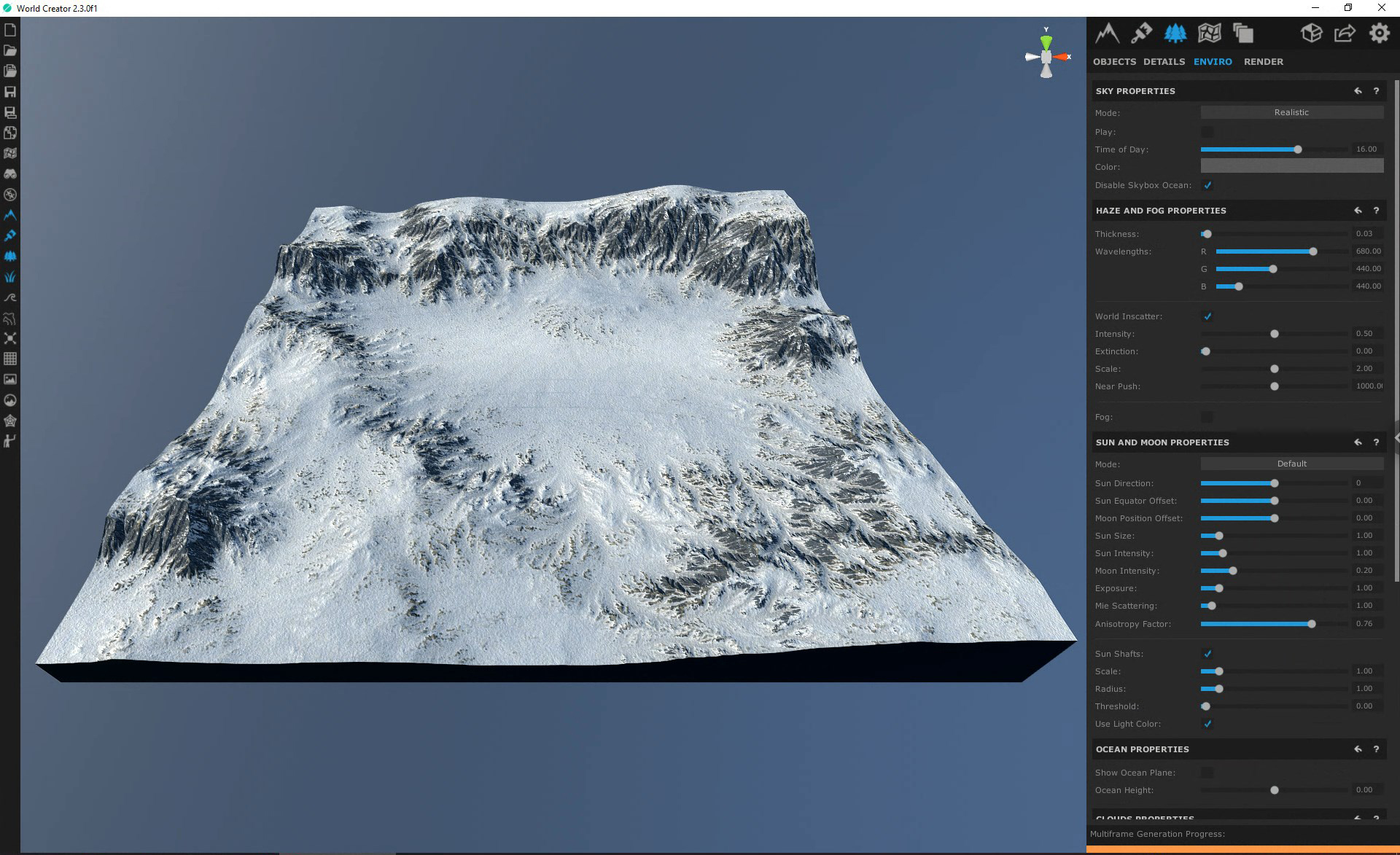1400x855 pixels.
Task: Adjust the Ocean Height slider
Action: pyautogui.click(x=1274, y=790)
